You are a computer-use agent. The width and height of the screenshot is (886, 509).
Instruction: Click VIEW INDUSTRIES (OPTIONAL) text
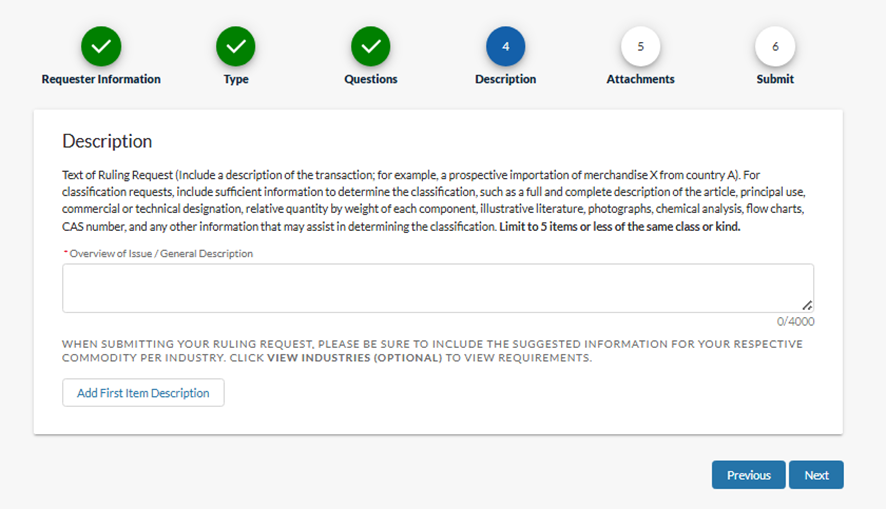354,358
